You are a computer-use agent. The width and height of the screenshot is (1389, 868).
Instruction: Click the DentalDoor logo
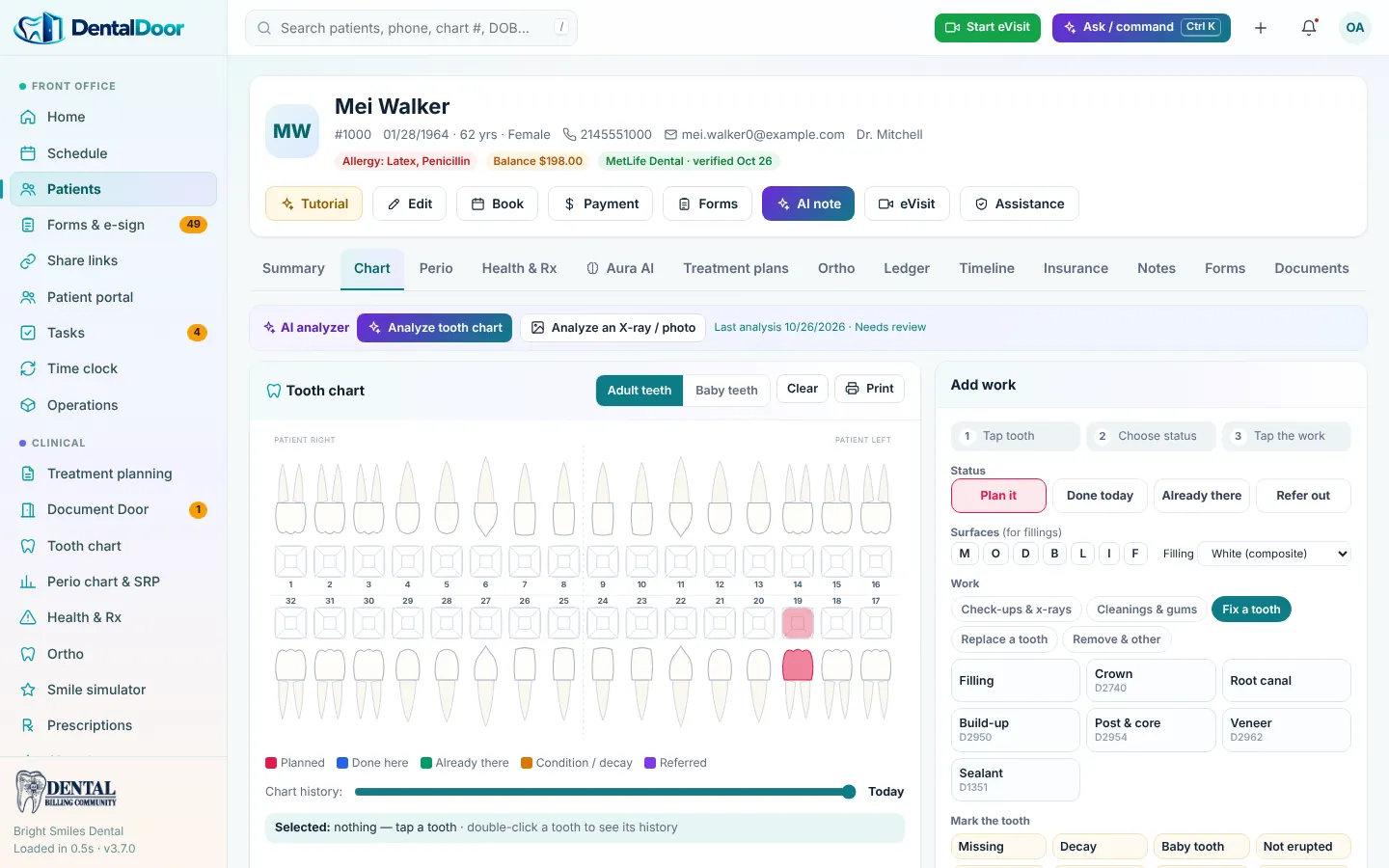coord(99,28)
